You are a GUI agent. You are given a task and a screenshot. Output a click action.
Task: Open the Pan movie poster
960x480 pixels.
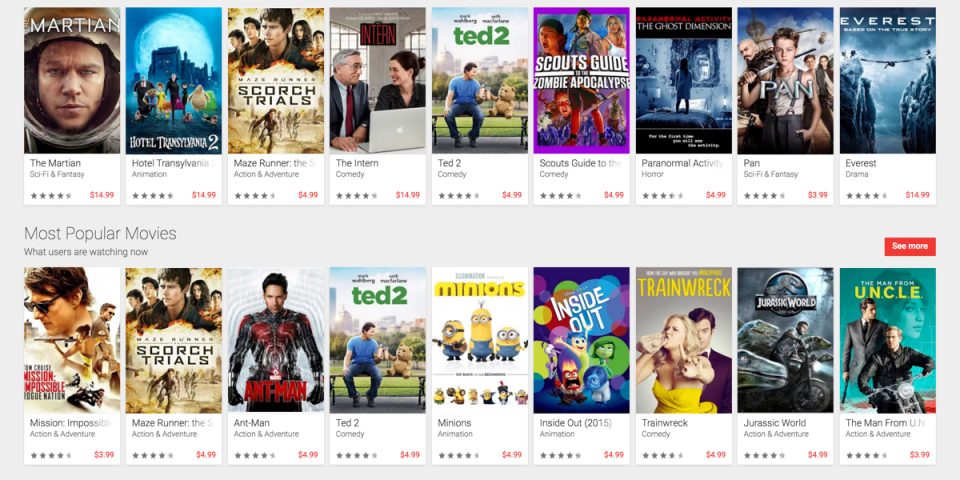pos(786,80)
